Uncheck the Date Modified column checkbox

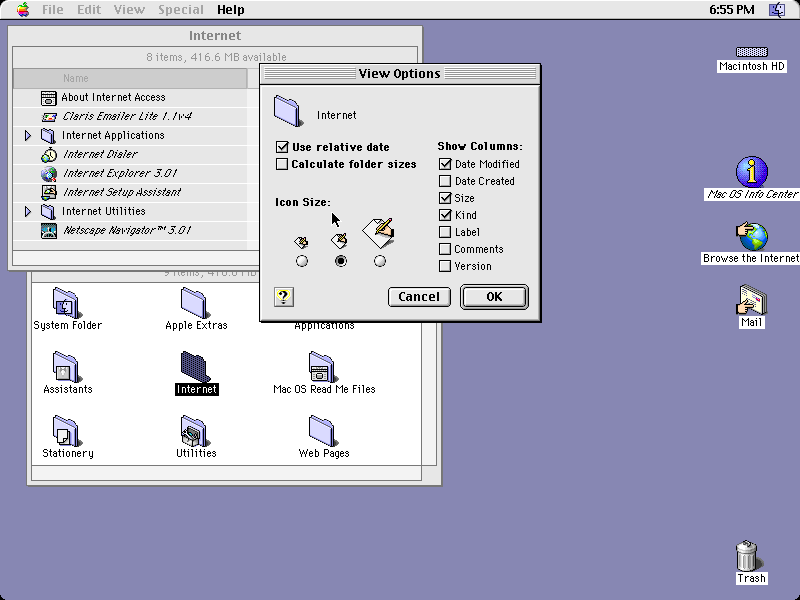[x=445, y=164]
